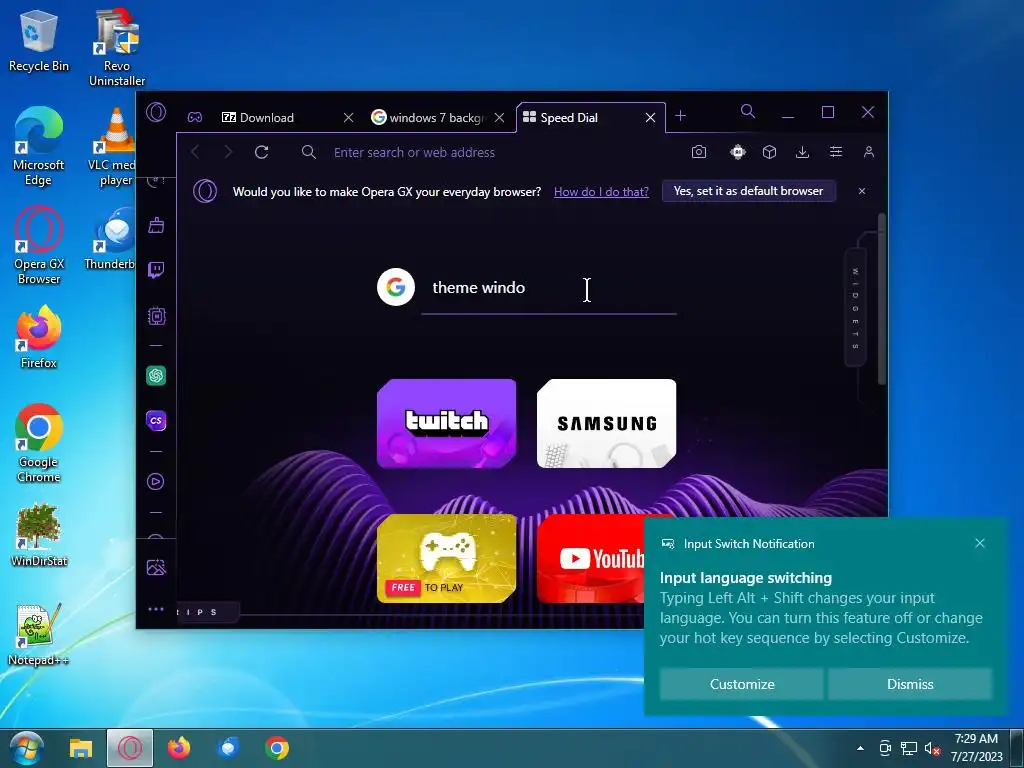Open GX Control chip icon in sidebar
This screenshot has height=768, width=1024.
(x=156, y=316)
